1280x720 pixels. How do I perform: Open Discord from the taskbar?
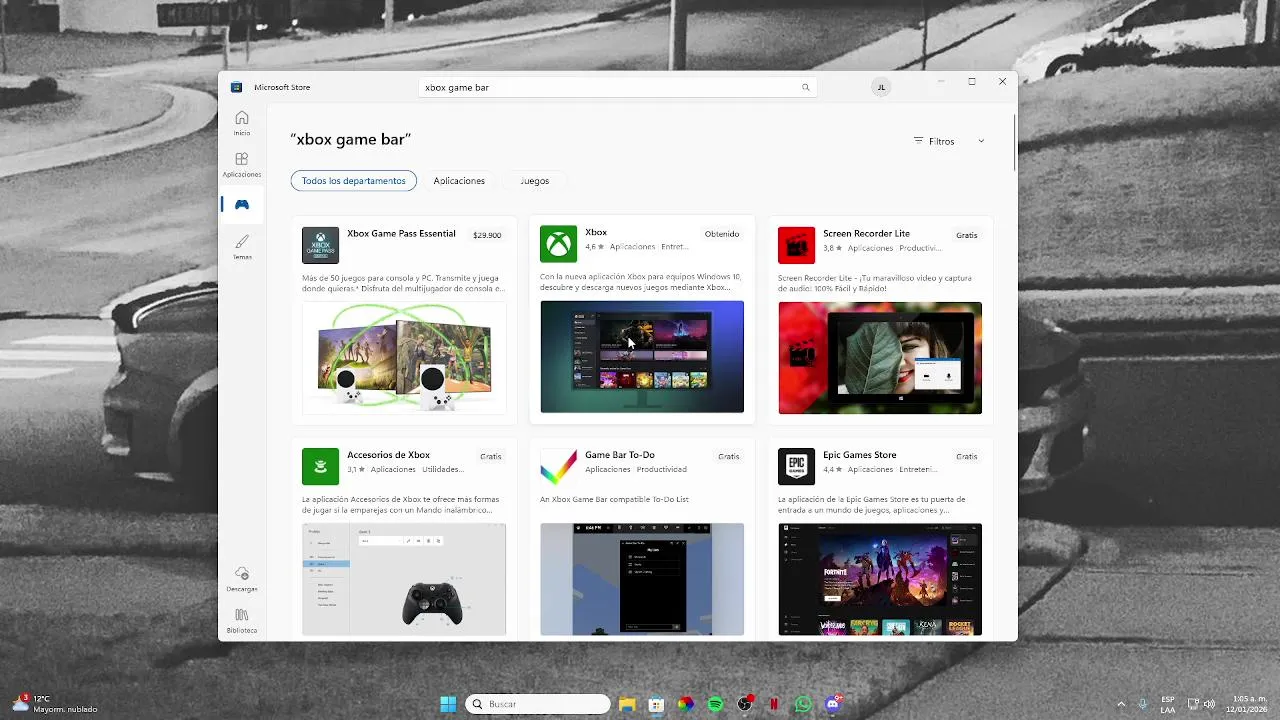coord(833,704)
